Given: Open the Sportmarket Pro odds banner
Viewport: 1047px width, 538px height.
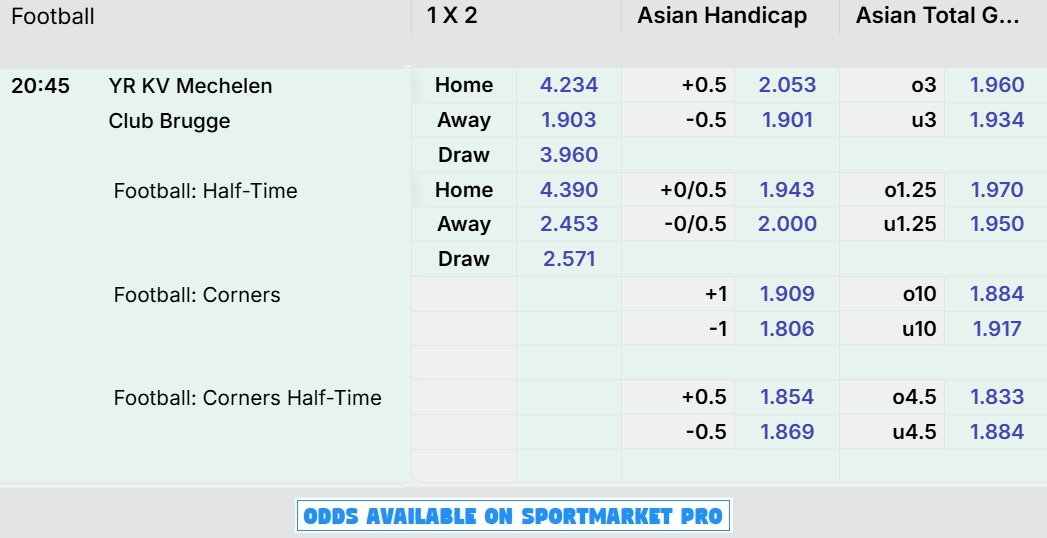Looking at the screenshot, I should coord(513,516).
